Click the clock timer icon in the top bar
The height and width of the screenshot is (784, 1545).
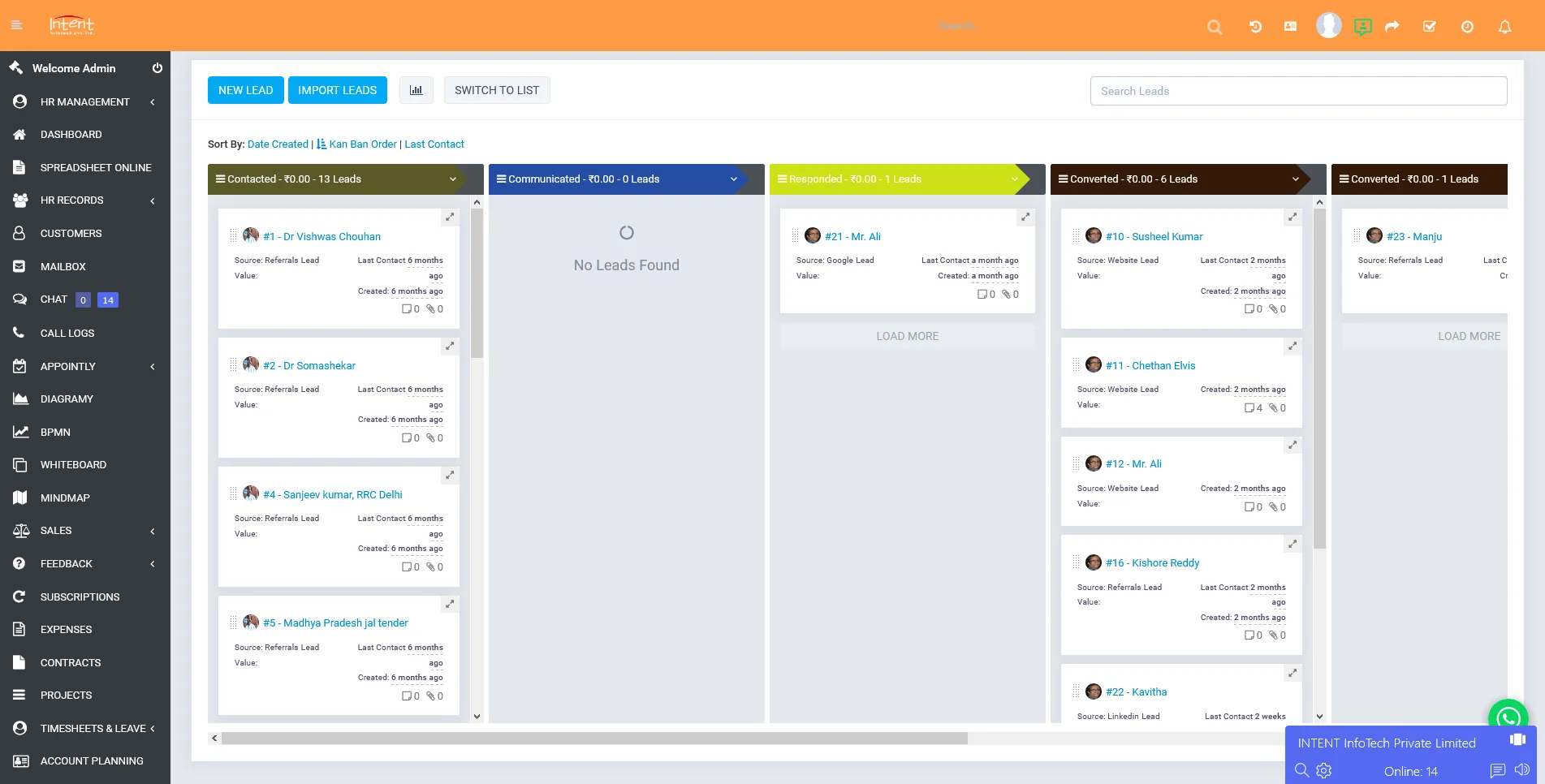[x=1467, y=27]
